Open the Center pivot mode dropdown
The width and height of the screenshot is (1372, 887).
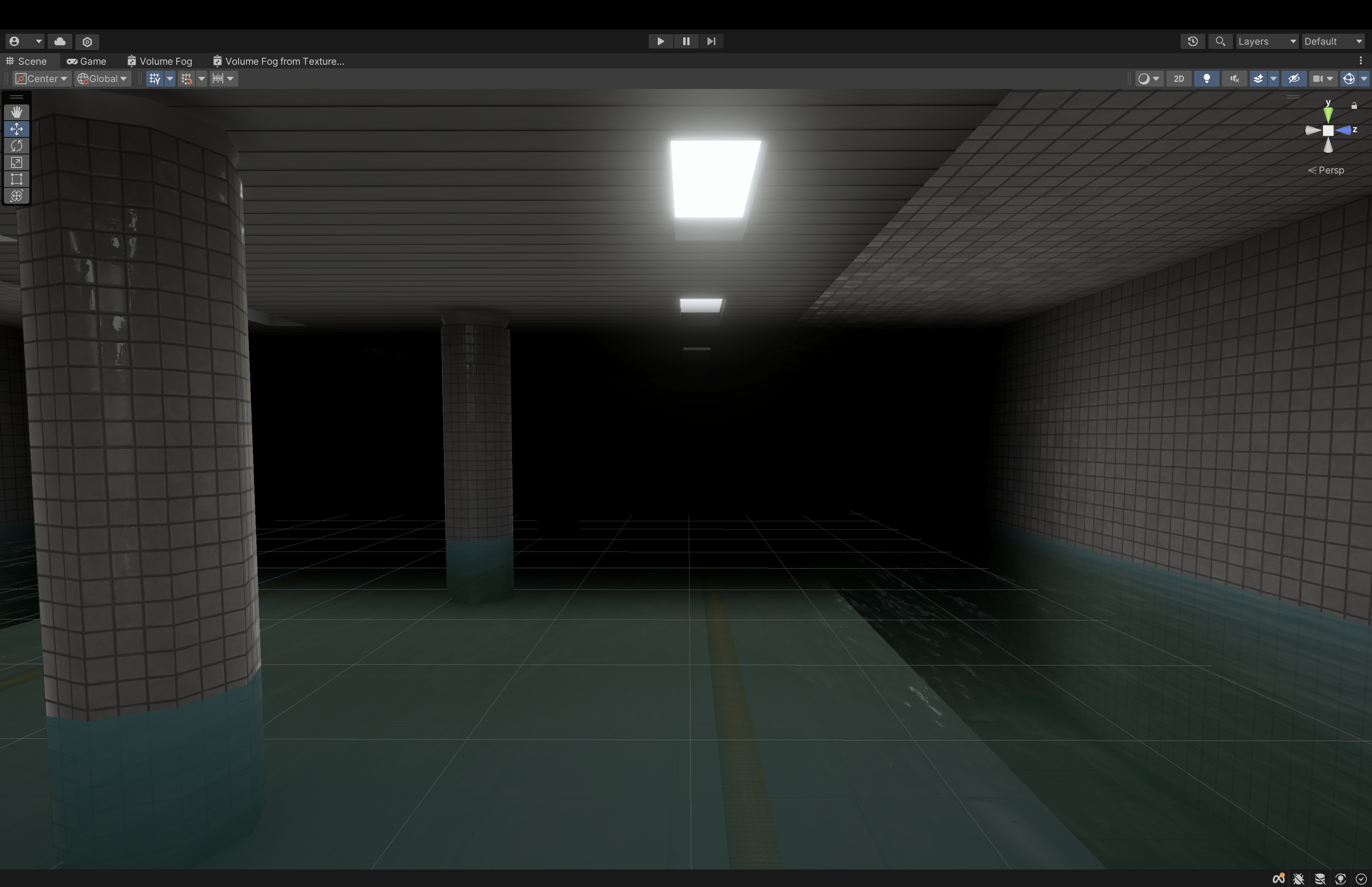[41, 79]
